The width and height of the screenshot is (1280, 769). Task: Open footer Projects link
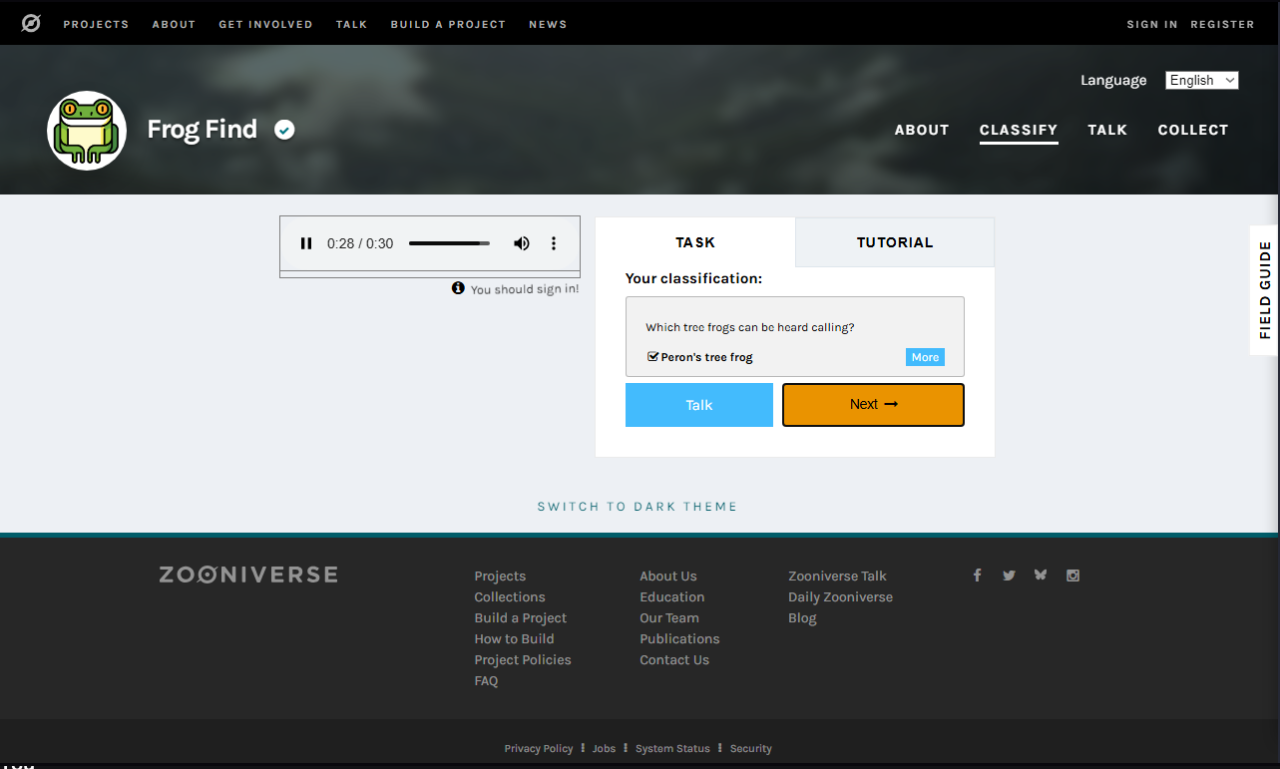click(x=500, y=576)
